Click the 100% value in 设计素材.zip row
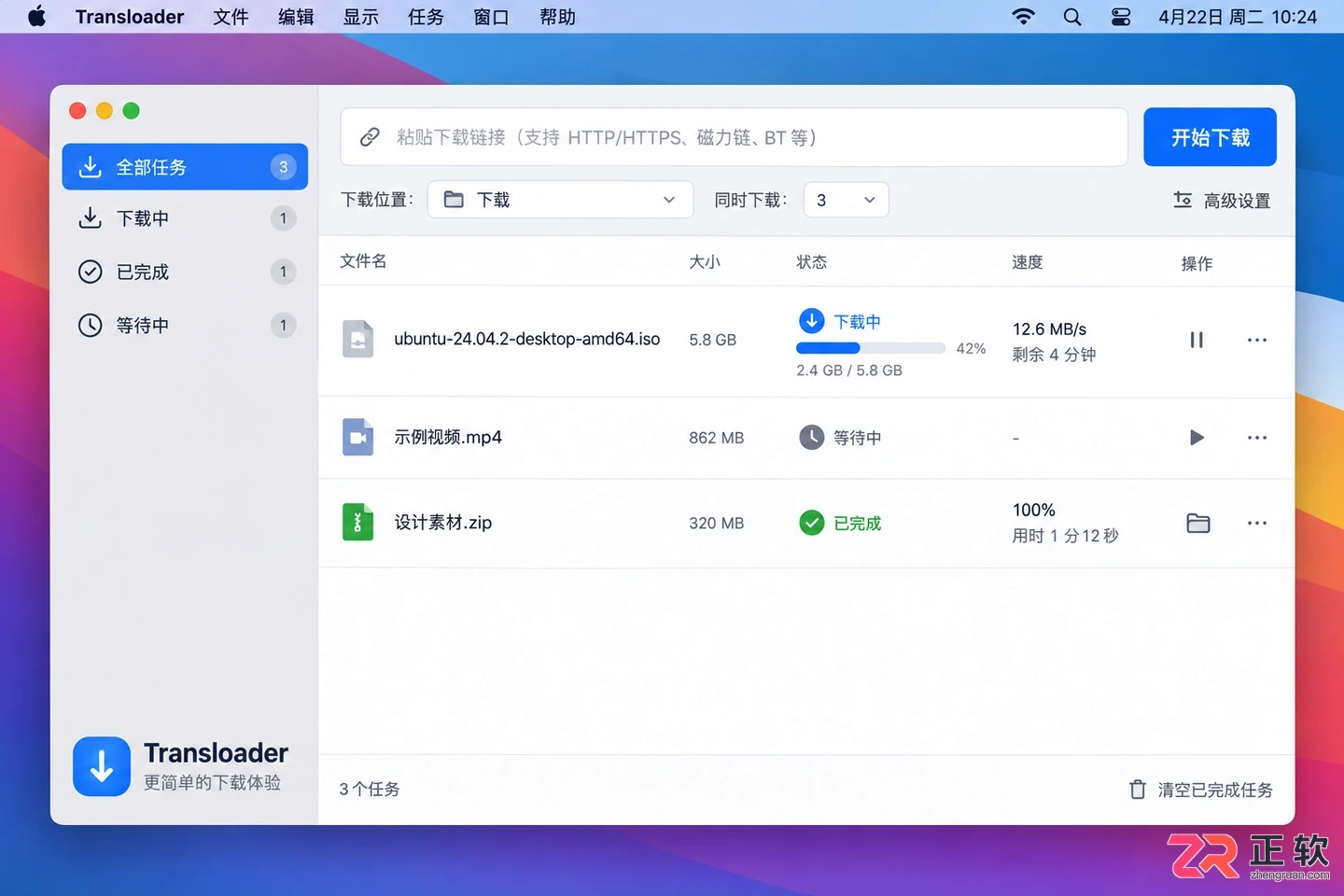1344x896 pixels. click(1034, 511)
